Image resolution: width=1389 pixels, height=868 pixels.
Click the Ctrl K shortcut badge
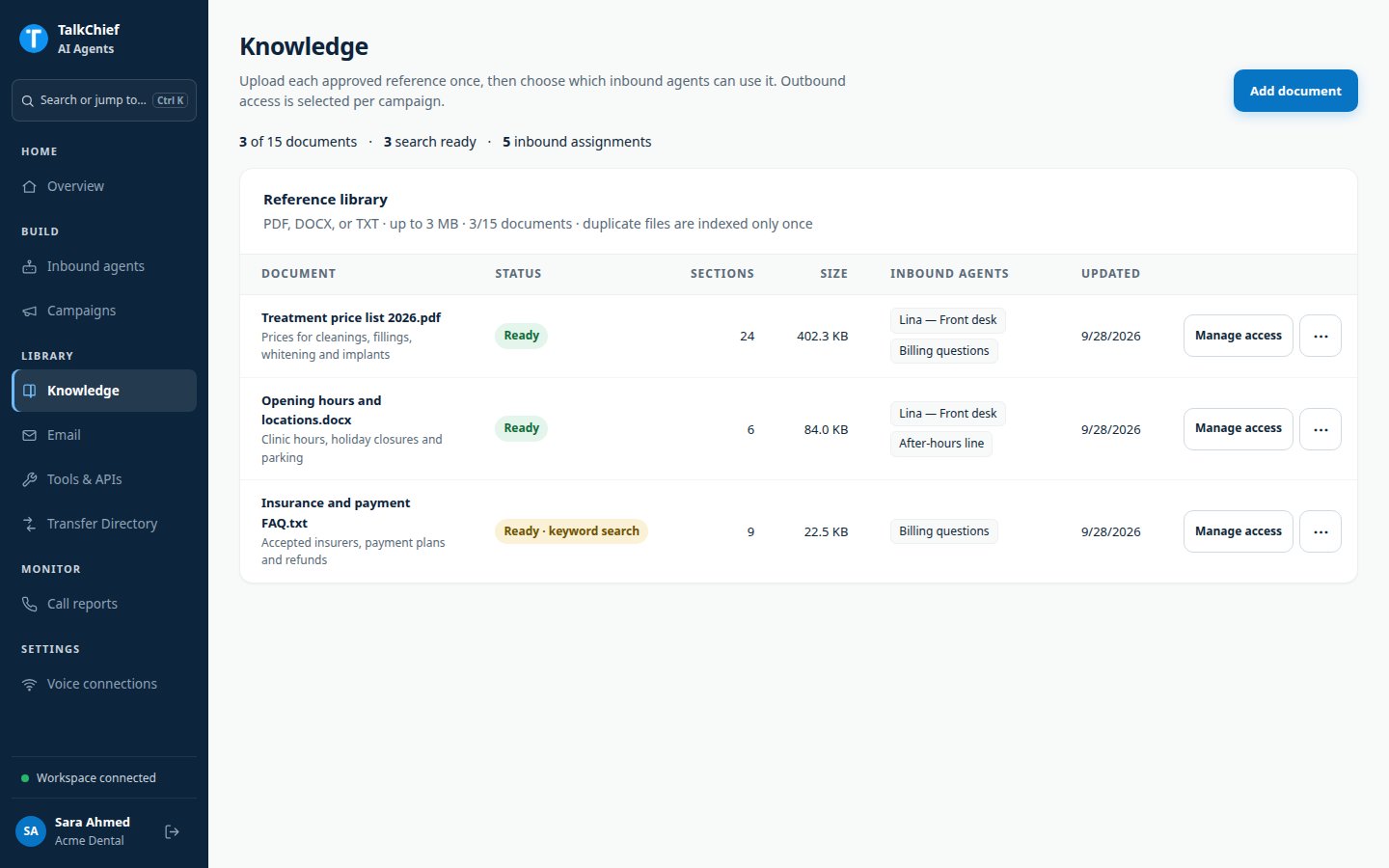coord(171,100)
